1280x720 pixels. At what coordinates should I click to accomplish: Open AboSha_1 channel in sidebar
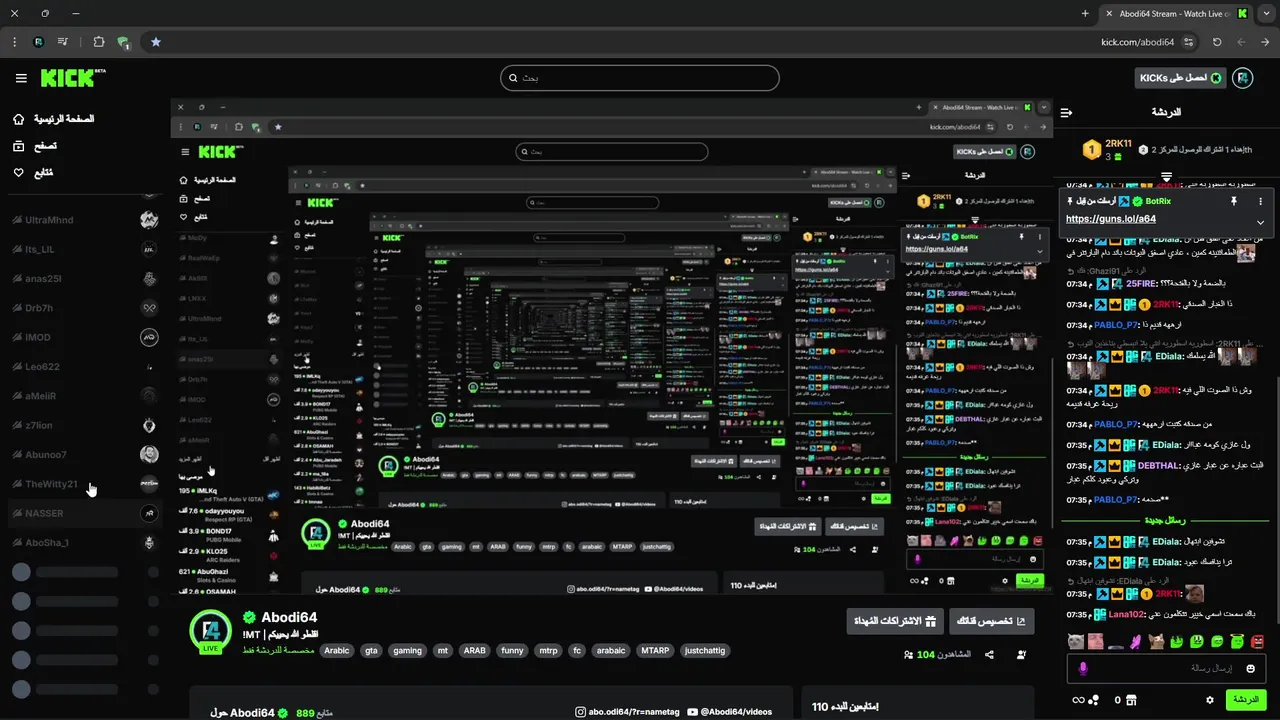(x=85, y=542)
